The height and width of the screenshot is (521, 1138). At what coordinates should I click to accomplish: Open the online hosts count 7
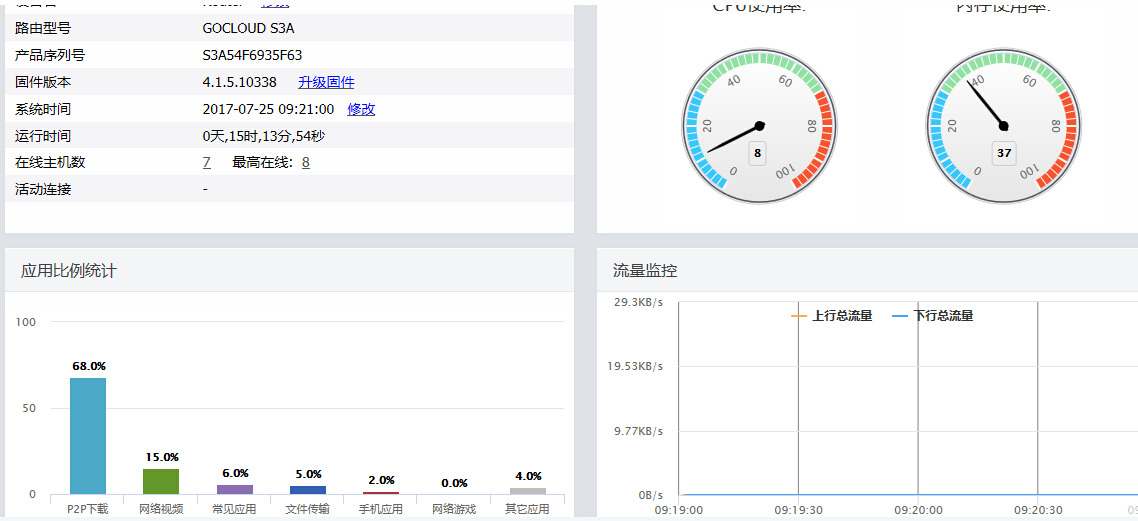pos(206,162)
